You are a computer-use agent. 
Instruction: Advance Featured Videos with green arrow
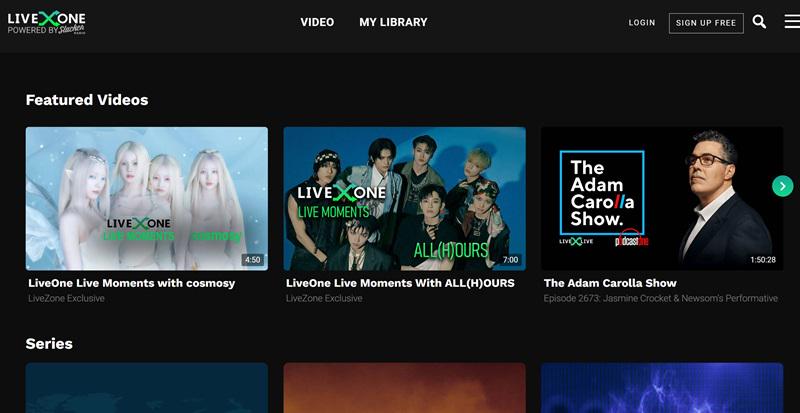pyautogui.click(x=782, y=186)
